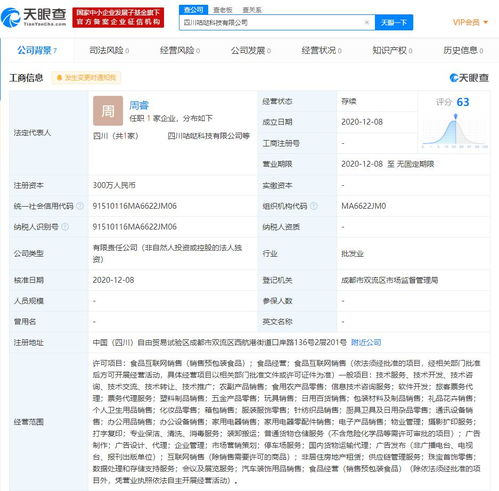
Task: Click the help icon beside 纳税人识别号
Action: pyautogui.click(x=65, y=227)
